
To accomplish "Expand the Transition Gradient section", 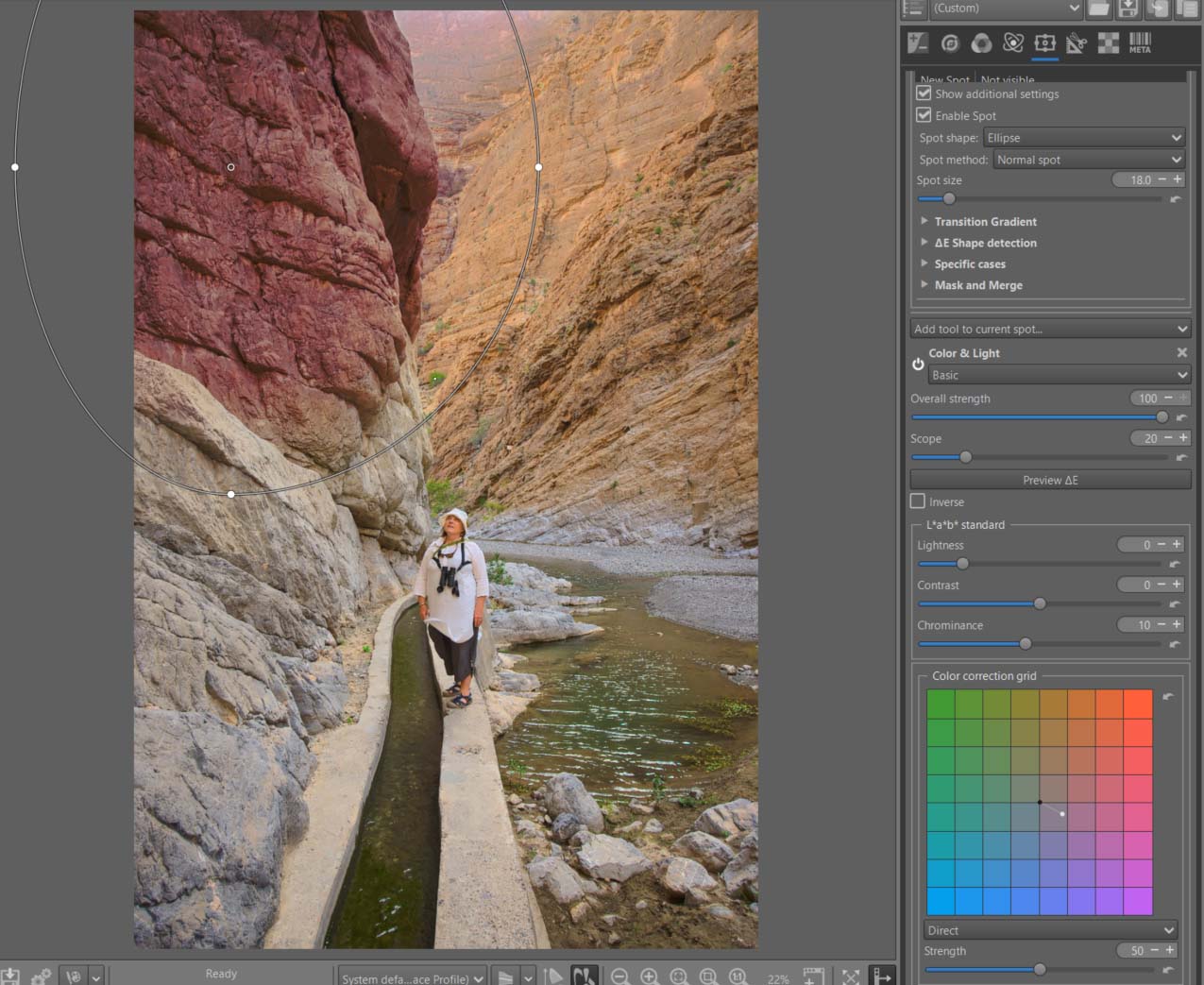I will coord(985,222).
